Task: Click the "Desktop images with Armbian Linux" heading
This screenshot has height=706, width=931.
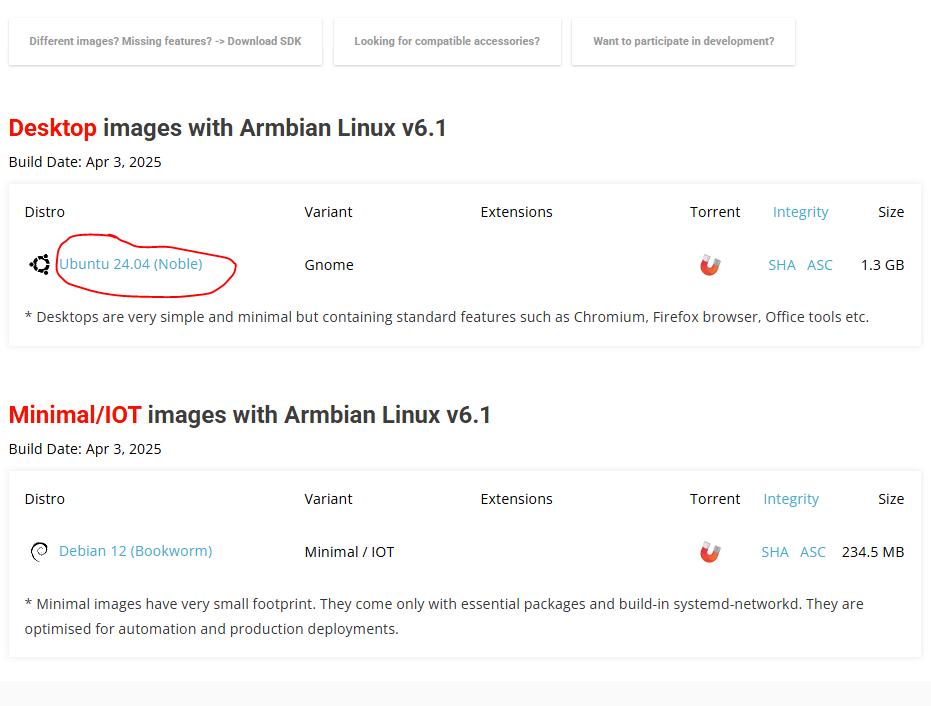Action: (227, 128)
